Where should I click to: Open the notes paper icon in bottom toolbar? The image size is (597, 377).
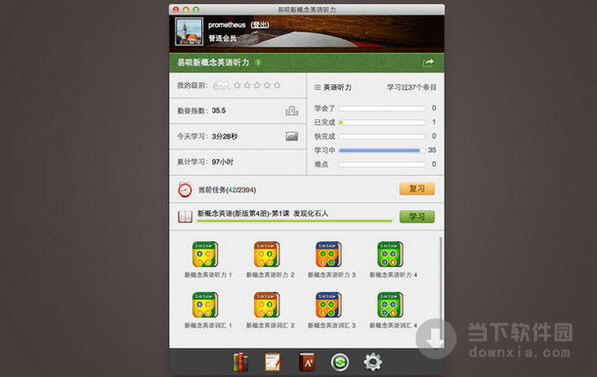pos(273,362)
